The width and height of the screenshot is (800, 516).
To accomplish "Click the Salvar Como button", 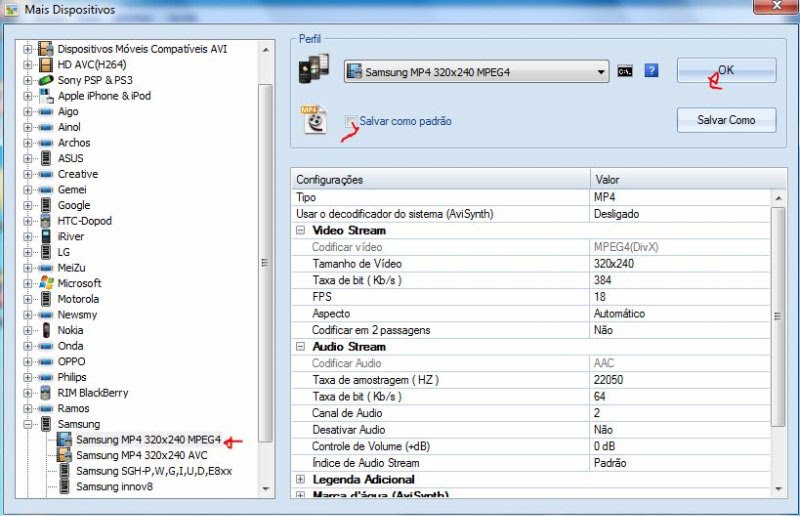I will click(x=726, y=120).
